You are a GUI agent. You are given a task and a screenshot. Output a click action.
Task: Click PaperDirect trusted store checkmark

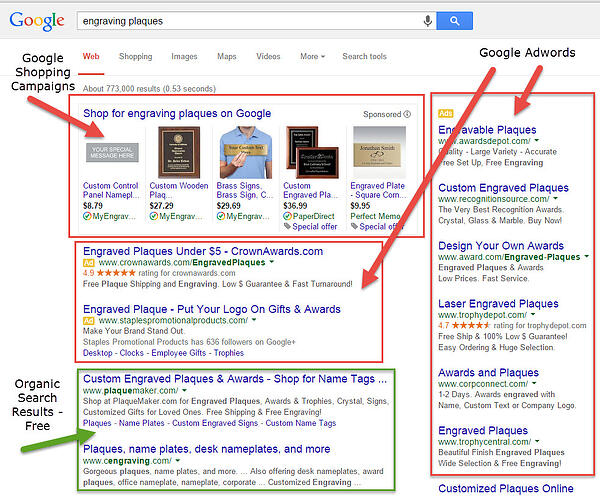287,216
